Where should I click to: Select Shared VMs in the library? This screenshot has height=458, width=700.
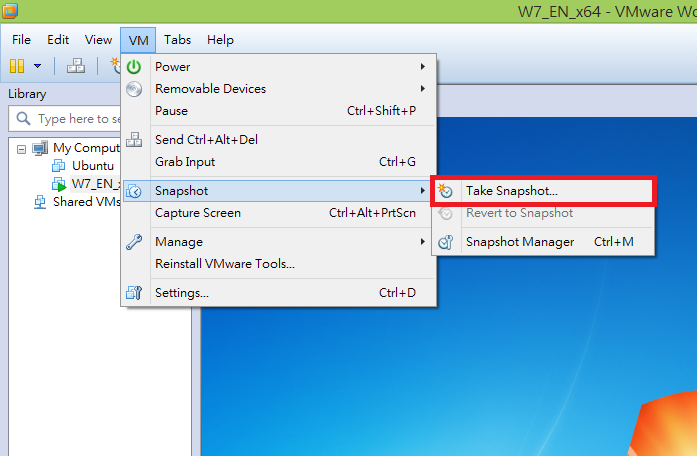[84, 201]
